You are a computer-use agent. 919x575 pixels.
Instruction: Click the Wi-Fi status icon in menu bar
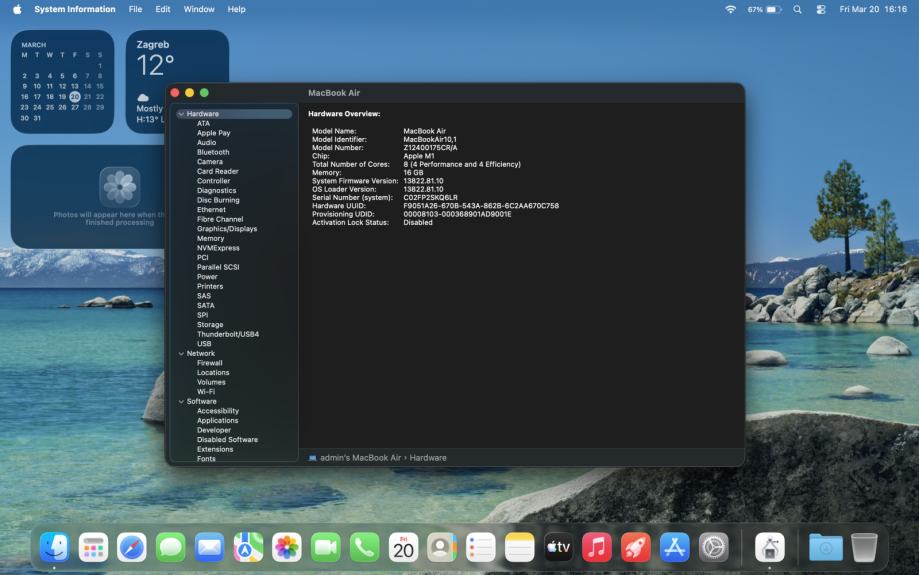coord(730,9)
